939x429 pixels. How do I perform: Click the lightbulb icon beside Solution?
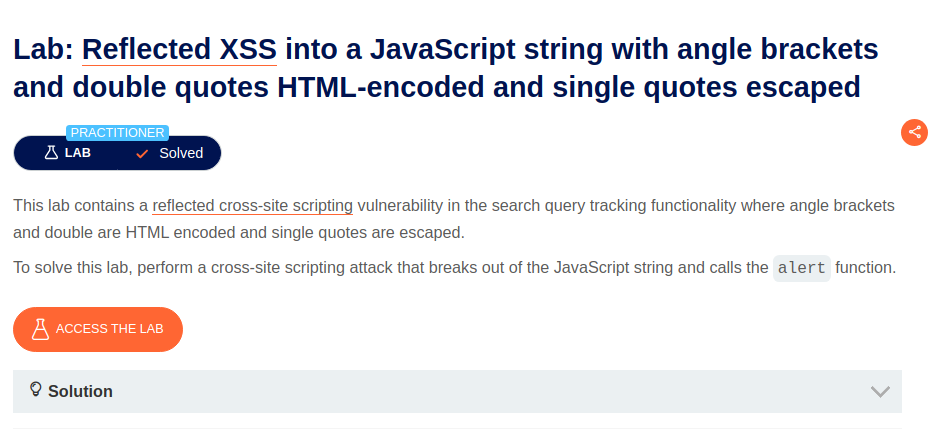click(35, 390)
